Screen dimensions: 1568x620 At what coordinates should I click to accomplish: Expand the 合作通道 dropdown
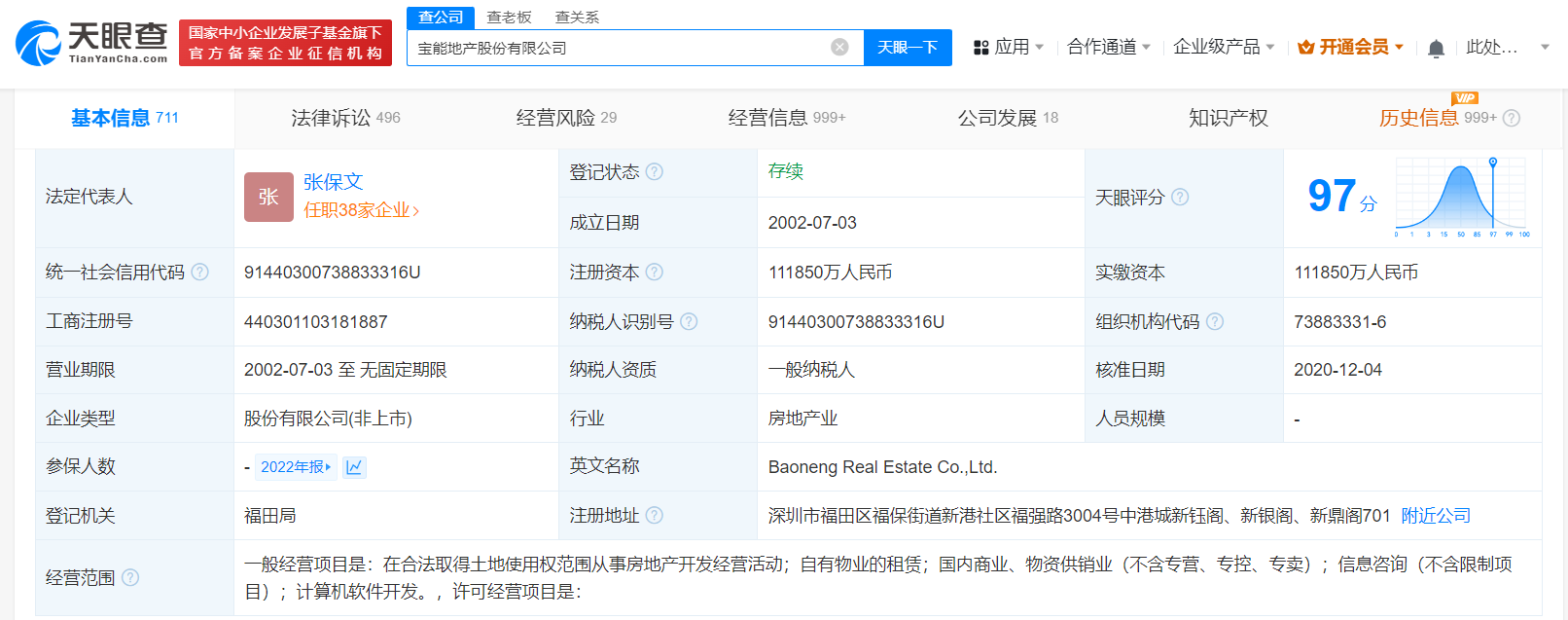1108,47
